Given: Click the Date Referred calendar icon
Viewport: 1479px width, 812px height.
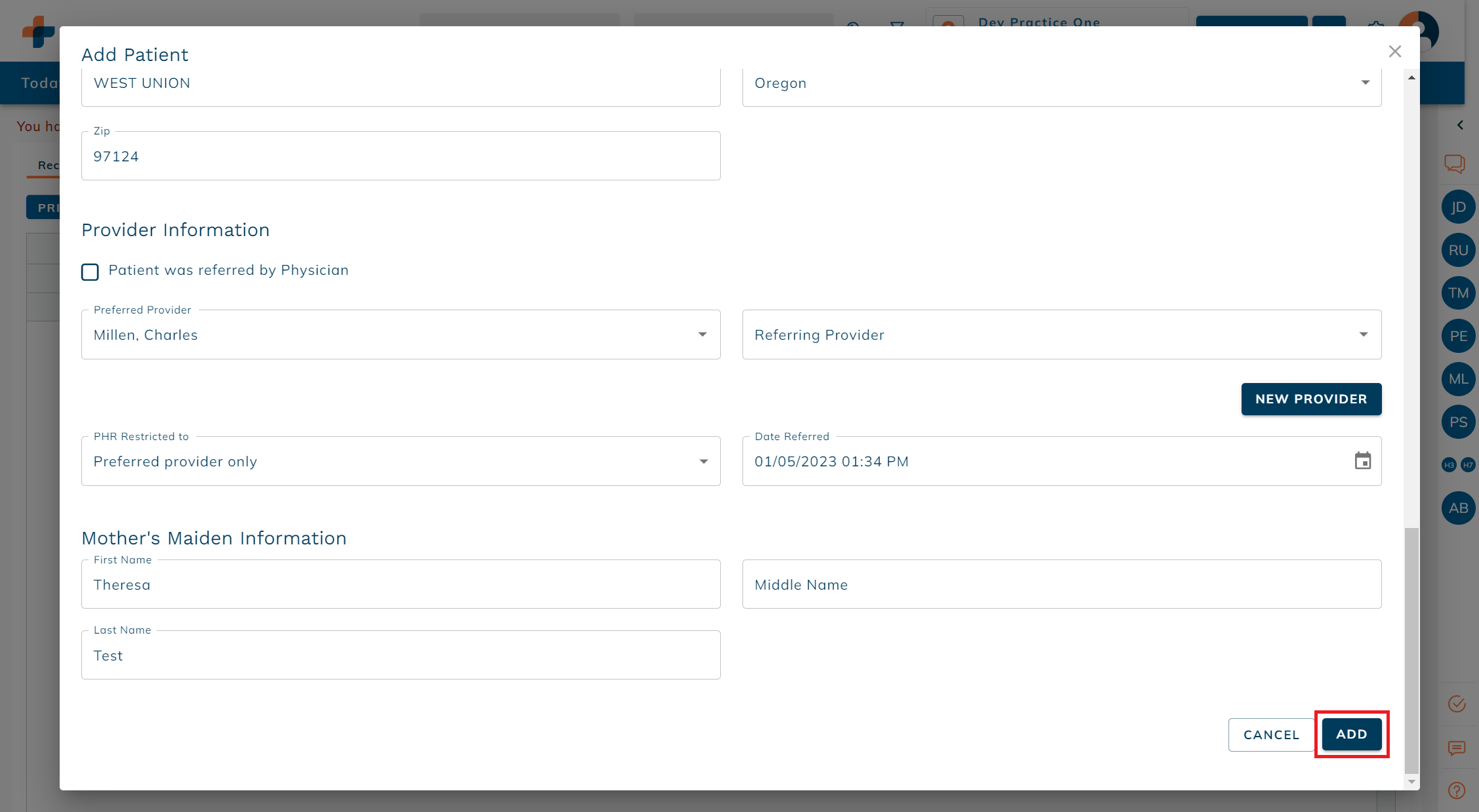Looking at the screenshot, I should pyautogui.click(x=1364, y=461).
